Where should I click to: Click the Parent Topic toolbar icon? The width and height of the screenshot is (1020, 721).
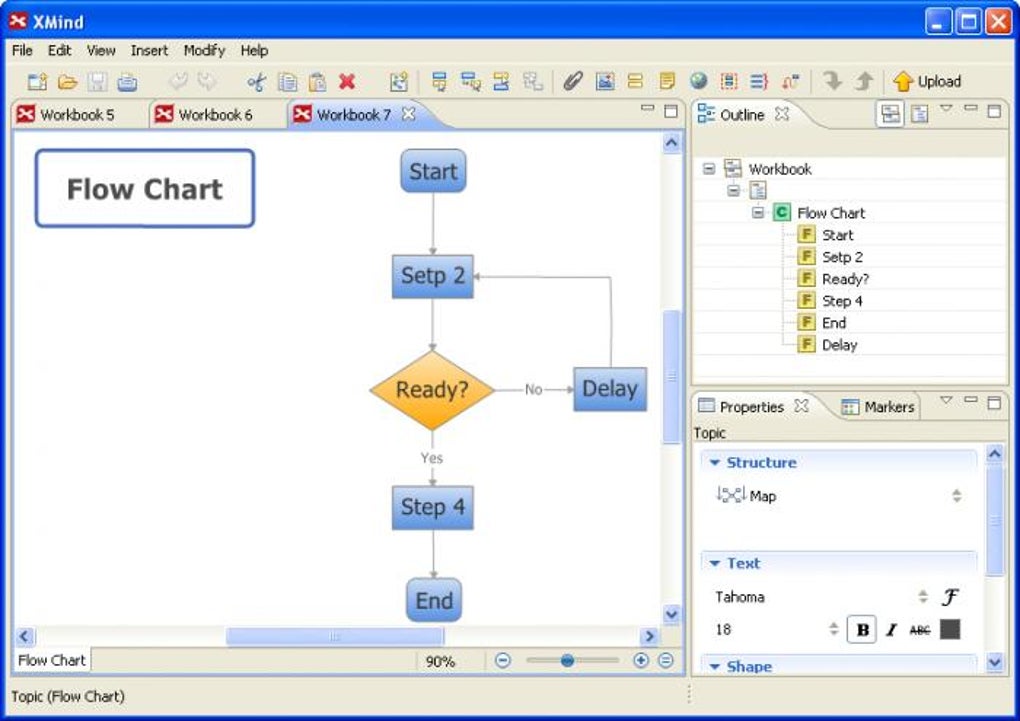click(x=533, y=81)
